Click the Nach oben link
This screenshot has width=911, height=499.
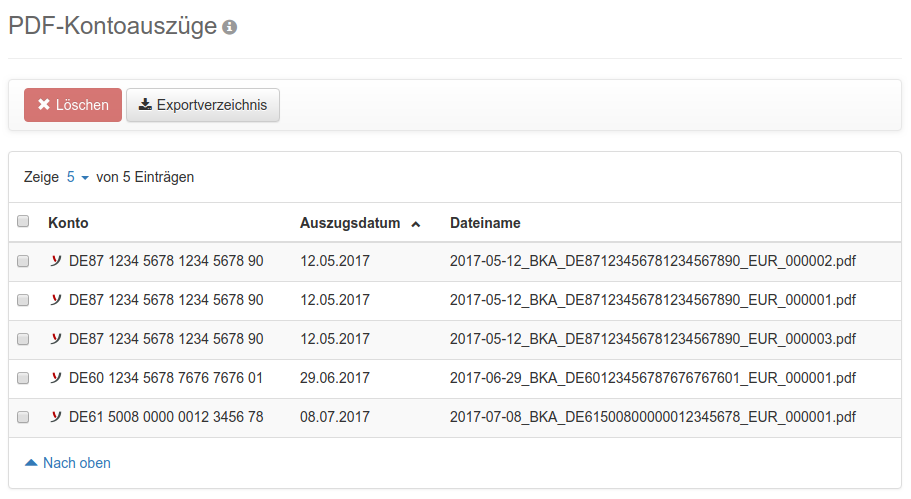click(67, 463)
